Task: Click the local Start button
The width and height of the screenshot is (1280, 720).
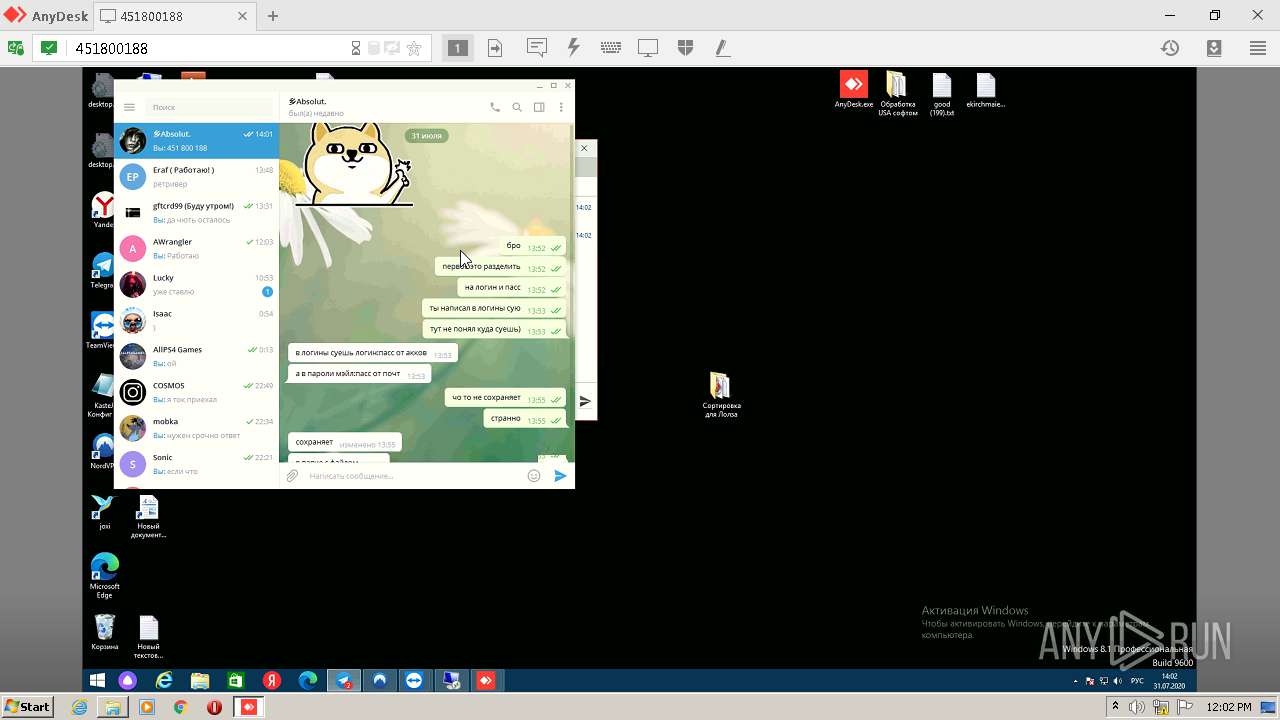Action: tap(27, 707)
